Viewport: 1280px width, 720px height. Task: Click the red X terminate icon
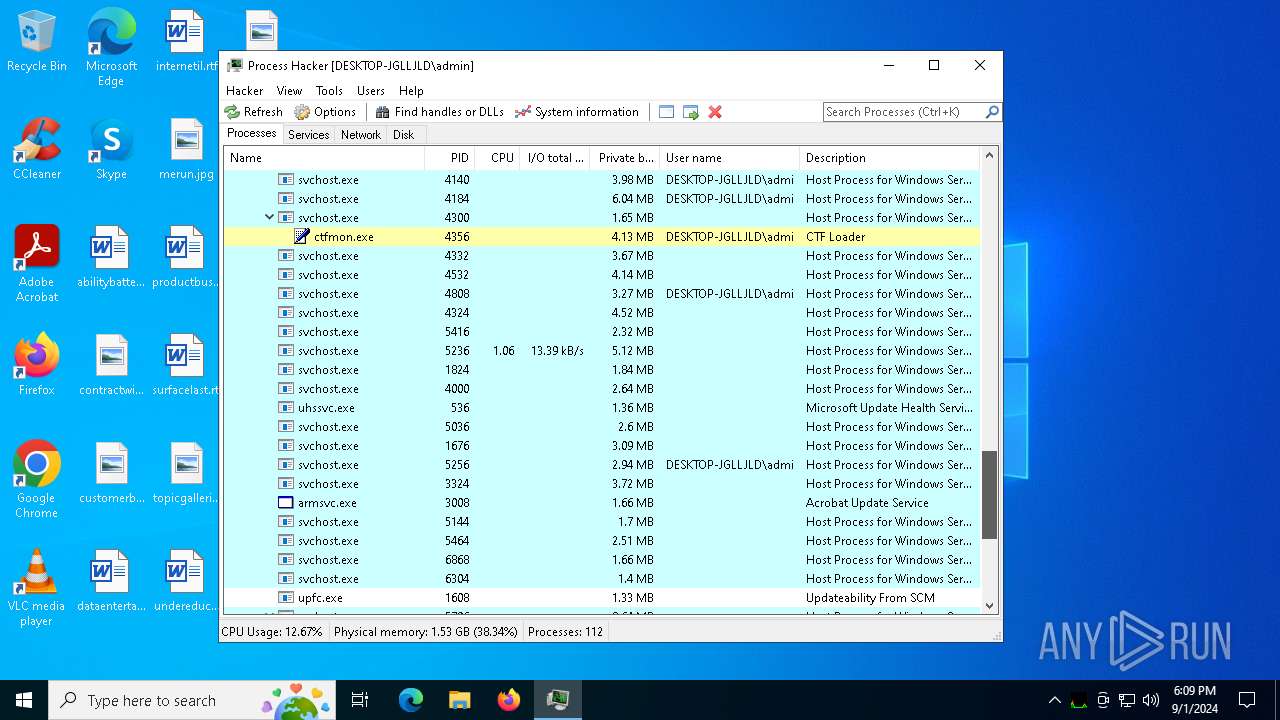coord(715,112)
